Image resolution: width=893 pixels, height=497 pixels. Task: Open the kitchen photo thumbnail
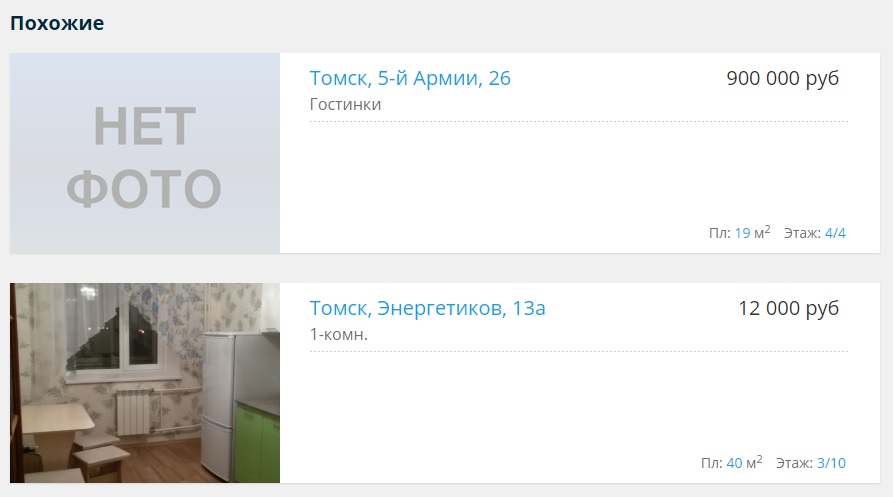[145, 383]
